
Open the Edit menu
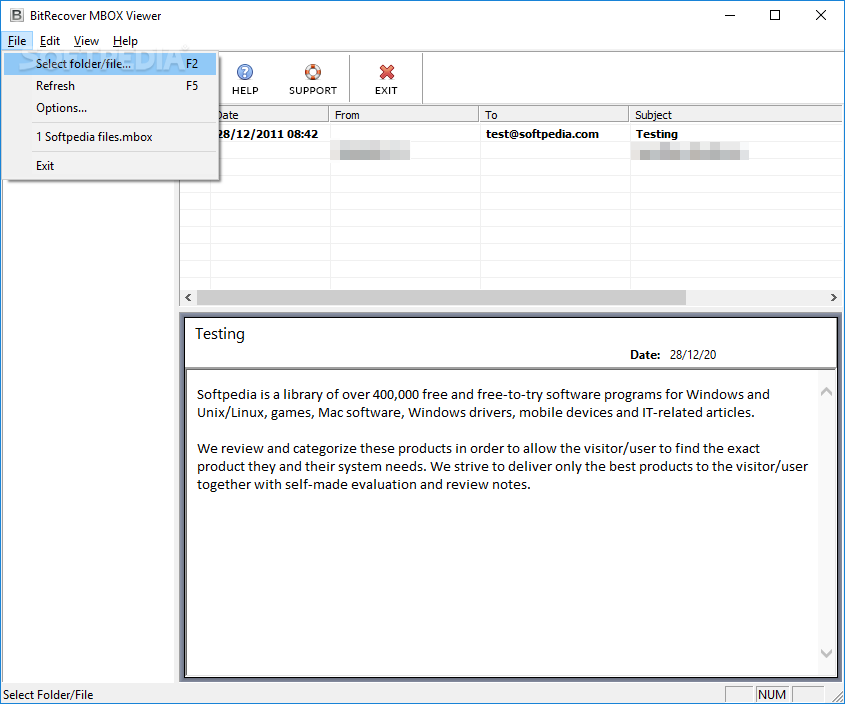point(50,41)
